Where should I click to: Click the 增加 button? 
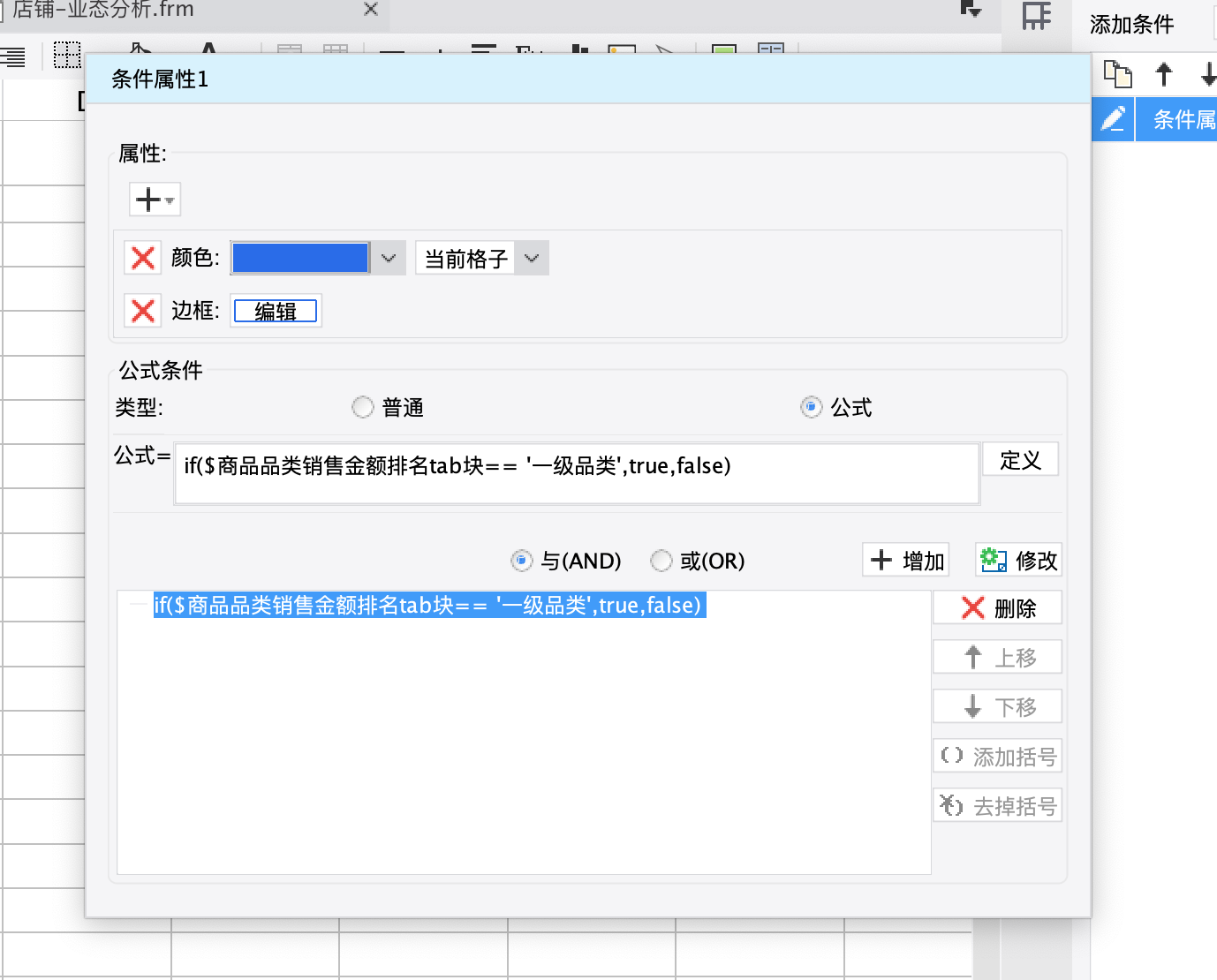(x=906, y=560)
